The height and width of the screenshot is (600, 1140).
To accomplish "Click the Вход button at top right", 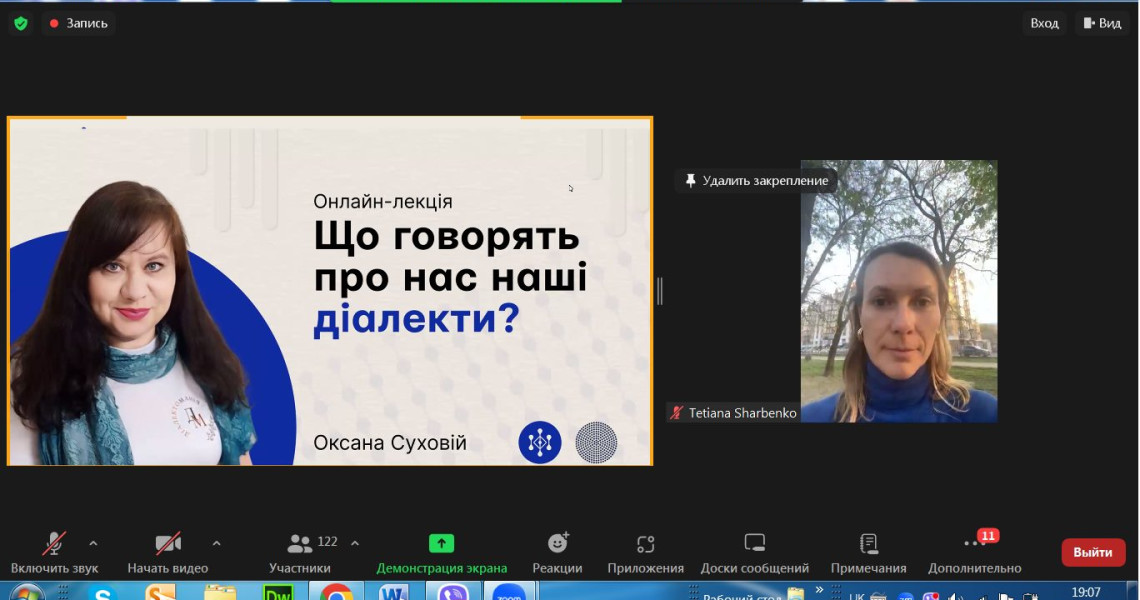I will click(1044, 23).
